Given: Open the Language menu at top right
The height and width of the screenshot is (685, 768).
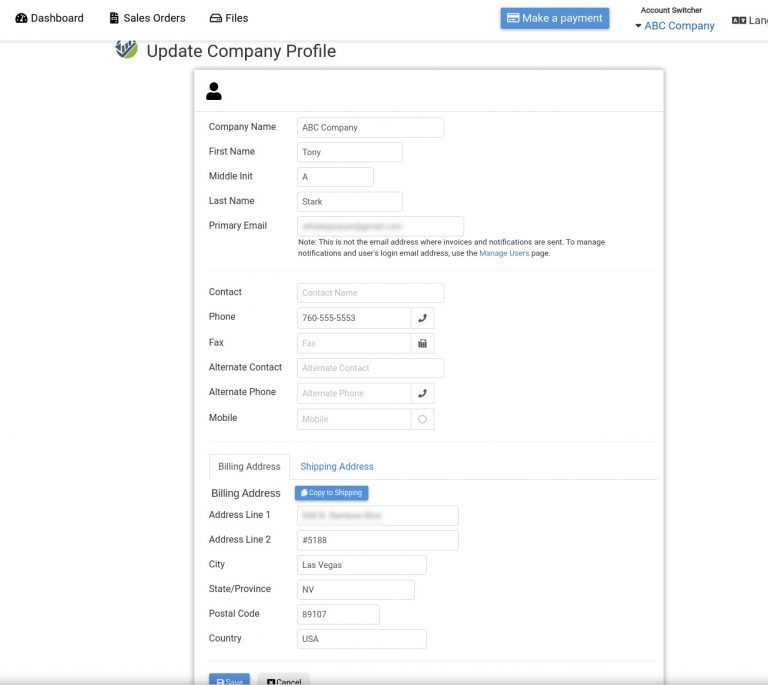Looking at the screenshot, I should [749, 20].
